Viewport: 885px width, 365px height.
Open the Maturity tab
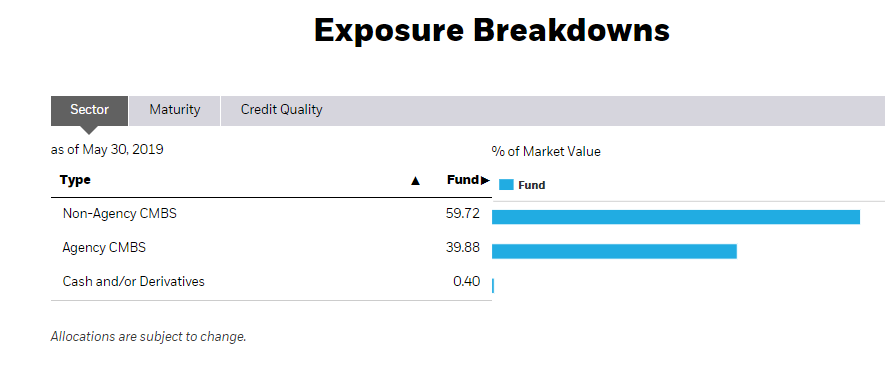point(174,111)
